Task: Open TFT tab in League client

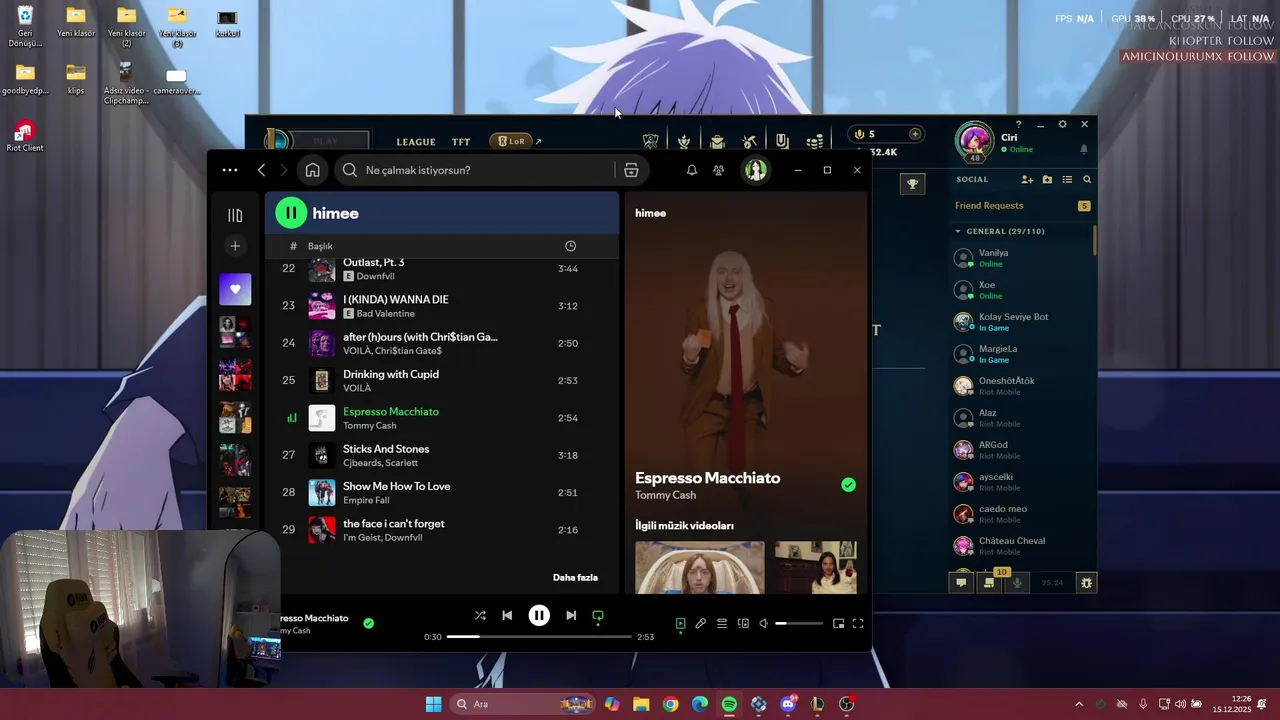Action: coord(461,142)
